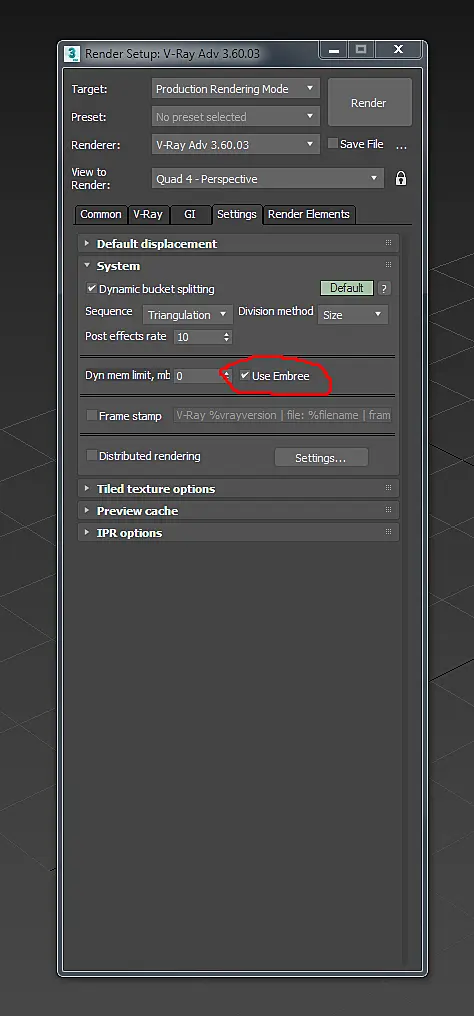Click the Post effects rate spinner arrows
Screen dimensions: 474x1016
coord(227,337)
